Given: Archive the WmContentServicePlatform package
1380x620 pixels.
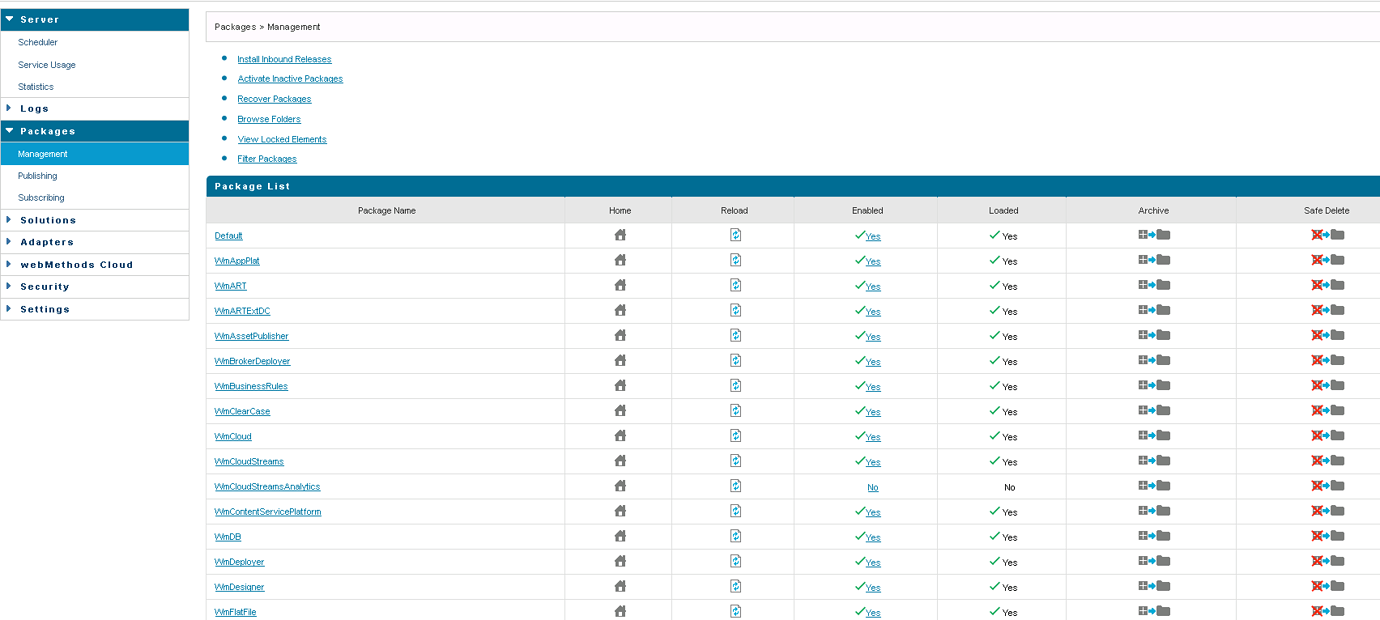Looking at the screenshot, I should pos(1154,511).
